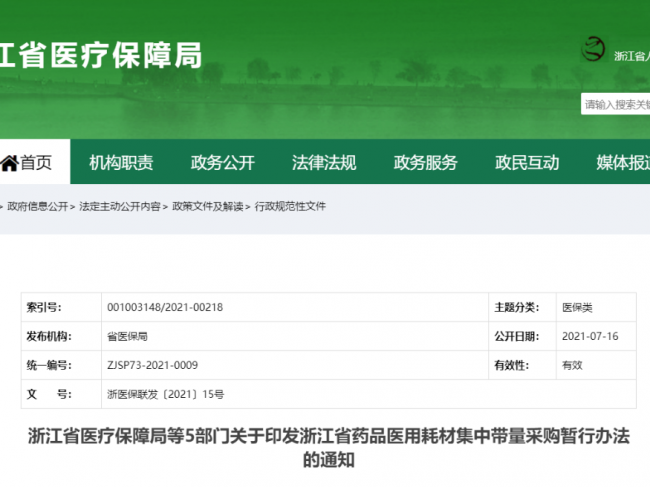The width and height of the screenshot is (650, 487).
Task: Open the 首页 tab
Action: pos(35,162)
